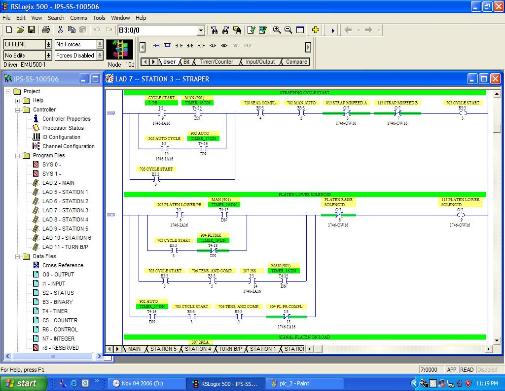Switch to the Input/Output instruction tab

click(x=260, y=62)
